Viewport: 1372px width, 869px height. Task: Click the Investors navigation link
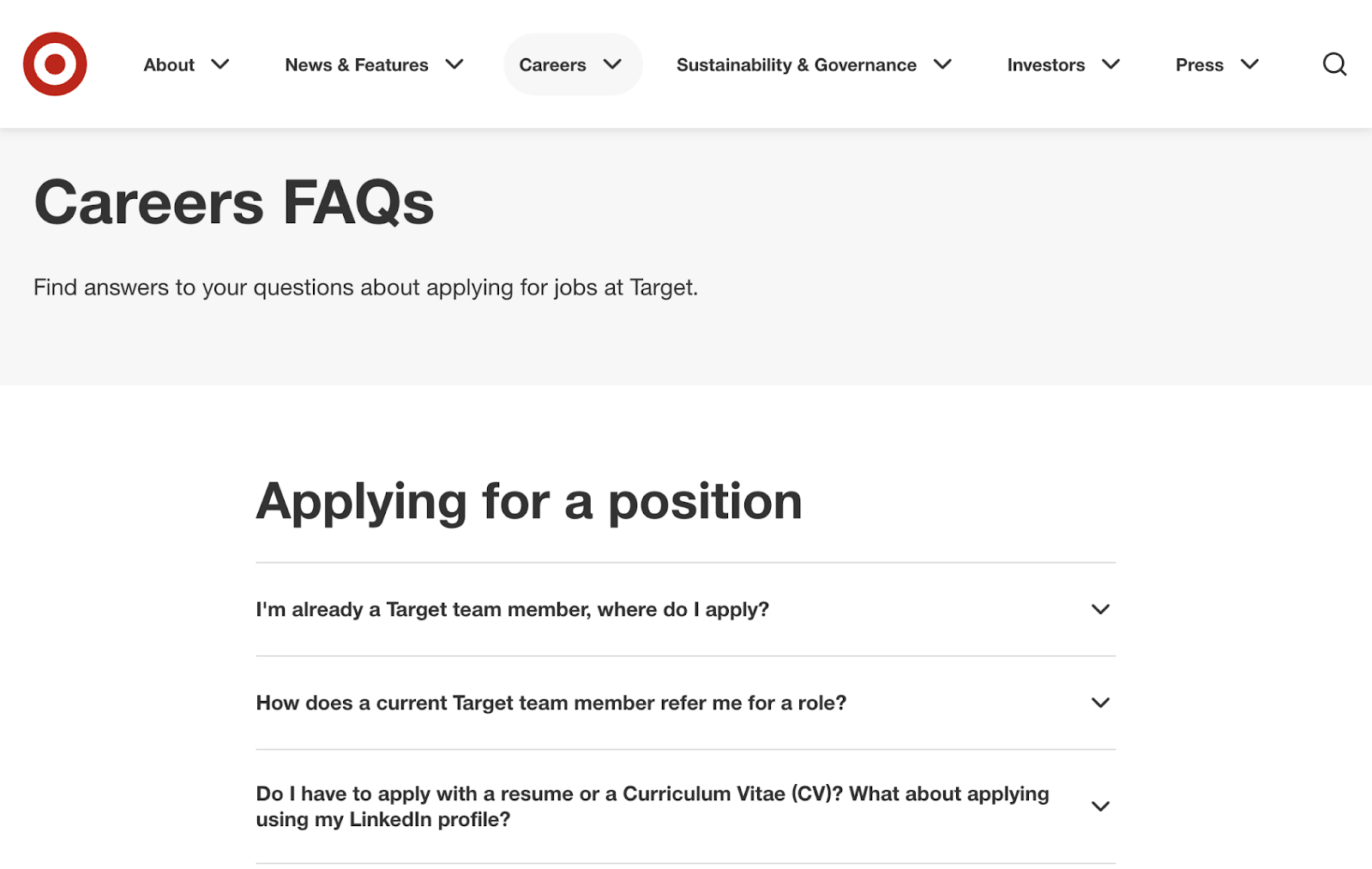click(x=1045, y=64)
